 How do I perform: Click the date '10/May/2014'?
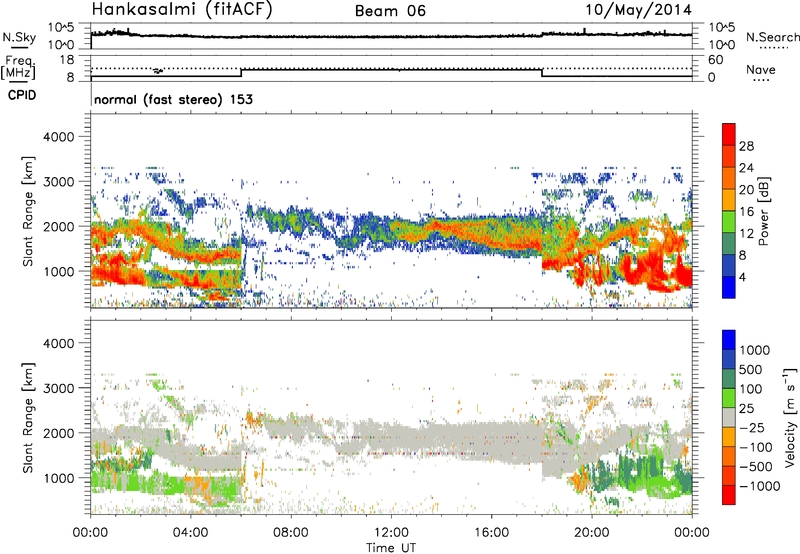pyautogui.click(x=638, y=10)
